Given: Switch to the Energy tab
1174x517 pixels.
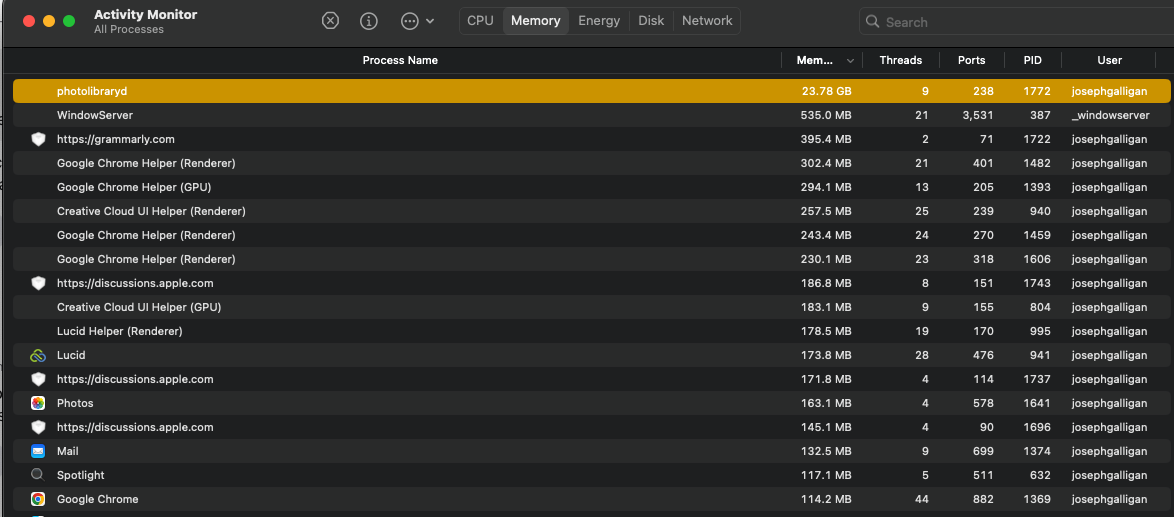Looking at the screenshot, I should 599,21.
